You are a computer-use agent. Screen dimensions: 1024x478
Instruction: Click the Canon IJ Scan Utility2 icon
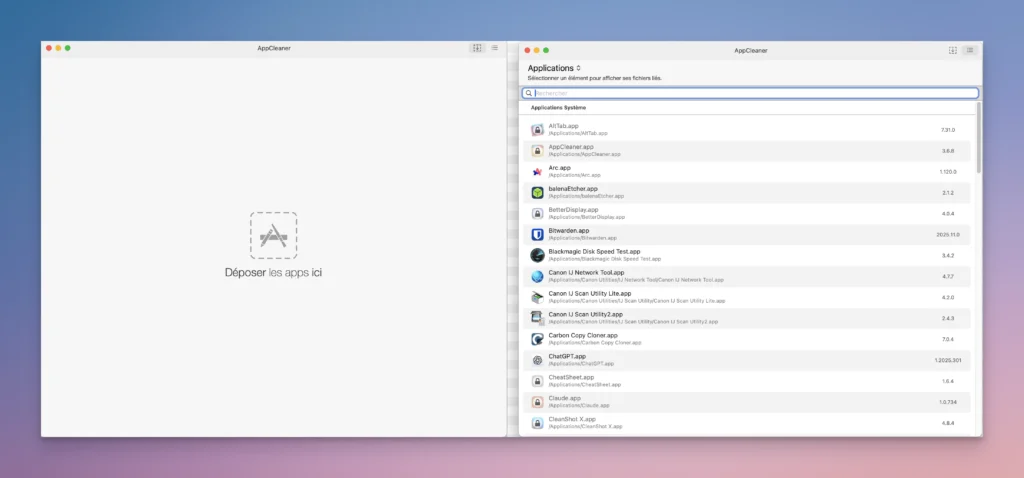[537, 318]
